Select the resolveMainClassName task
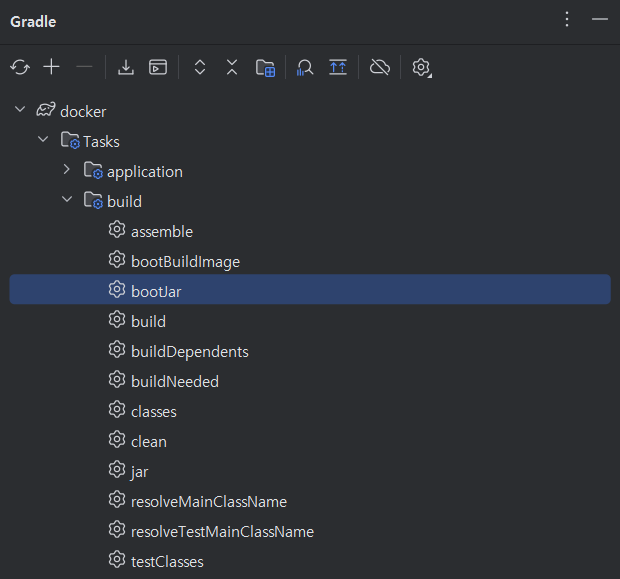The width and height of the screenshot is (620, 579). point(310,501)
